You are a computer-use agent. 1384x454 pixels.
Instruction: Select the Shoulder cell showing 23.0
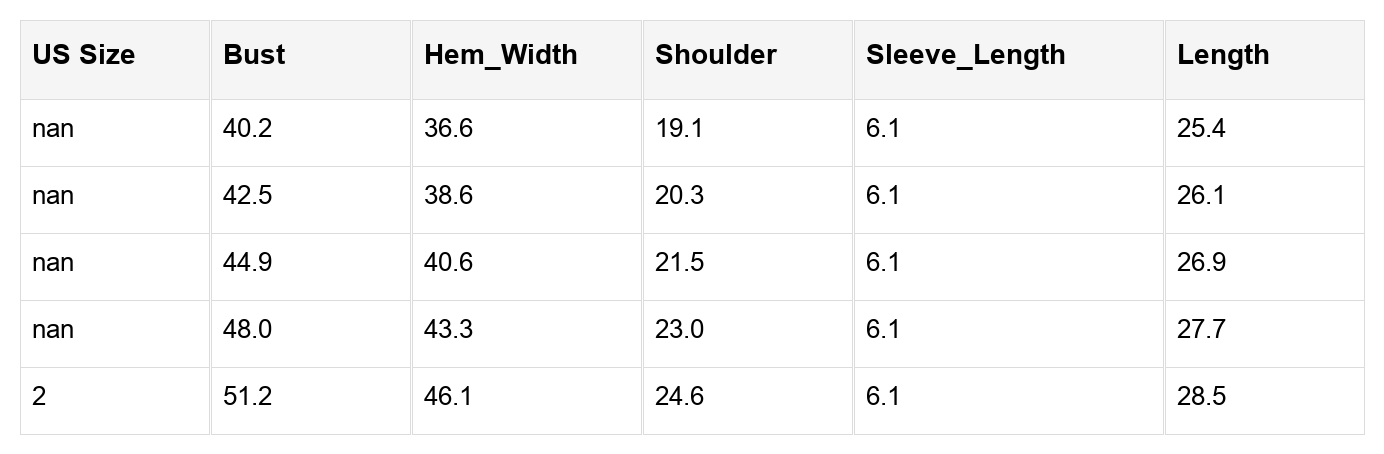(679, 330)
